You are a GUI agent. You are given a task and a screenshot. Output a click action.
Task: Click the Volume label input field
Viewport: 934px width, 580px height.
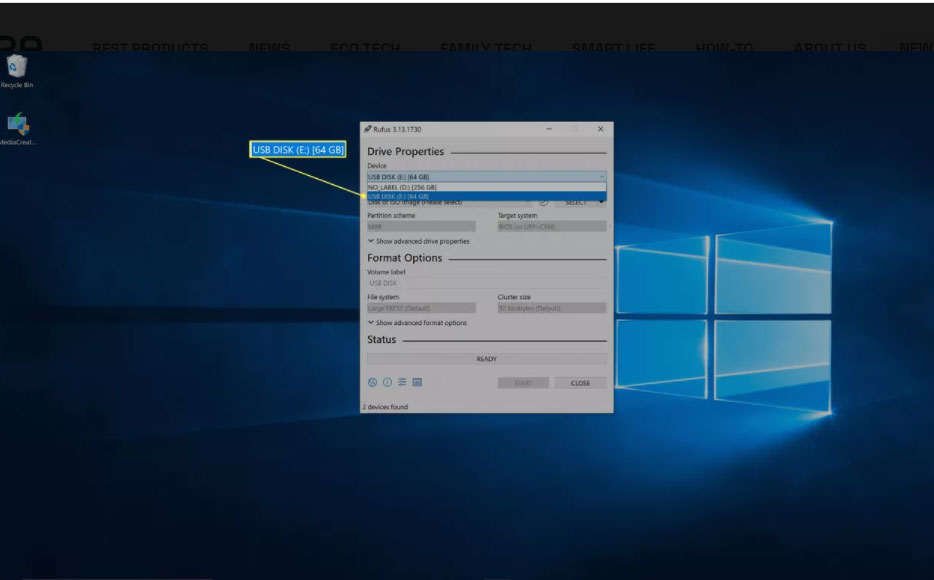click(x=487, y=283)
